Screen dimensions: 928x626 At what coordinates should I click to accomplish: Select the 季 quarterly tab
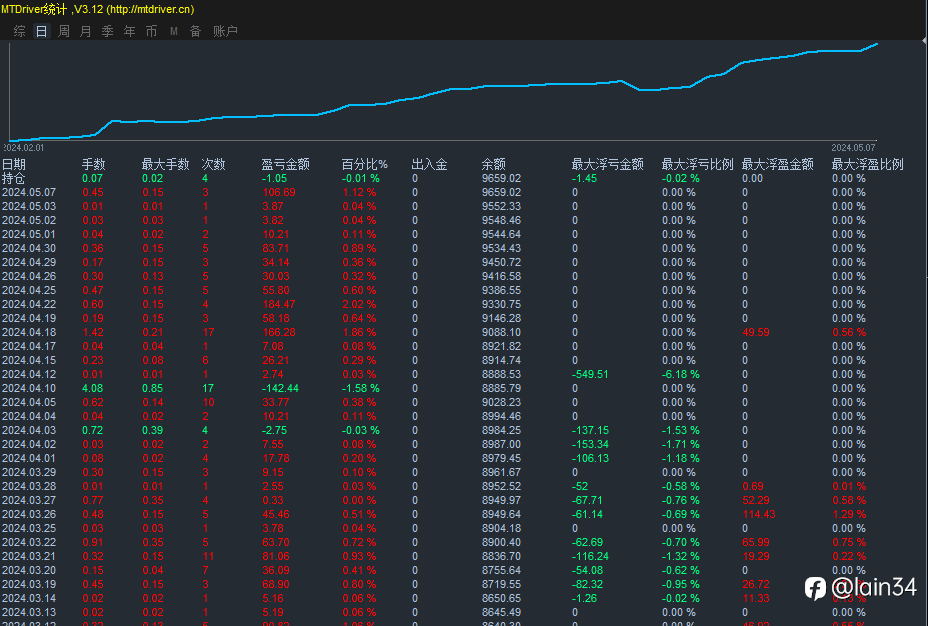coord(107,31)
